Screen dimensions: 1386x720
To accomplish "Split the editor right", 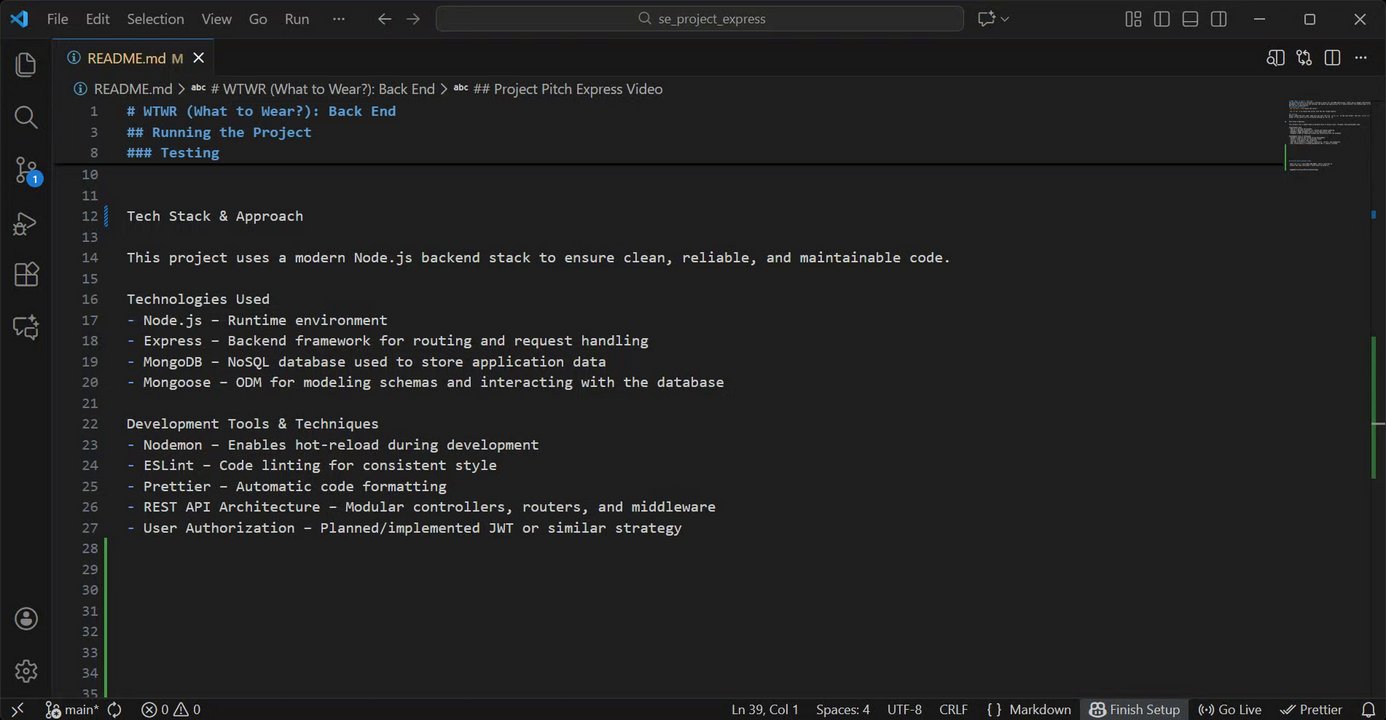I will point(1332,58).
